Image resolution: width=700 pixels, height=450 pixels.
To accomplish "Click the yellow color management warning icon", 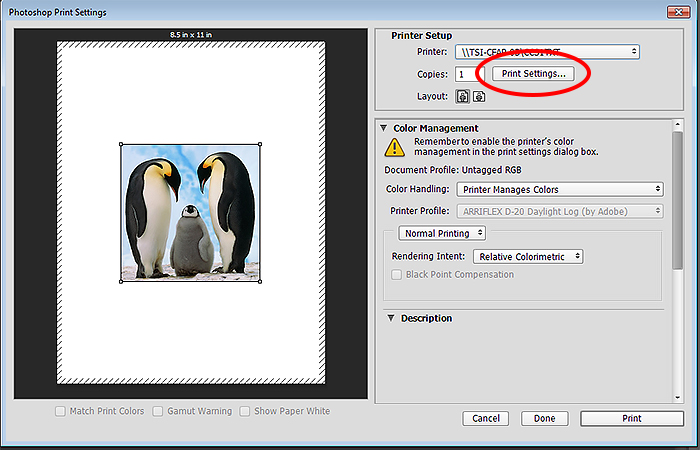I will coord(395,147).
